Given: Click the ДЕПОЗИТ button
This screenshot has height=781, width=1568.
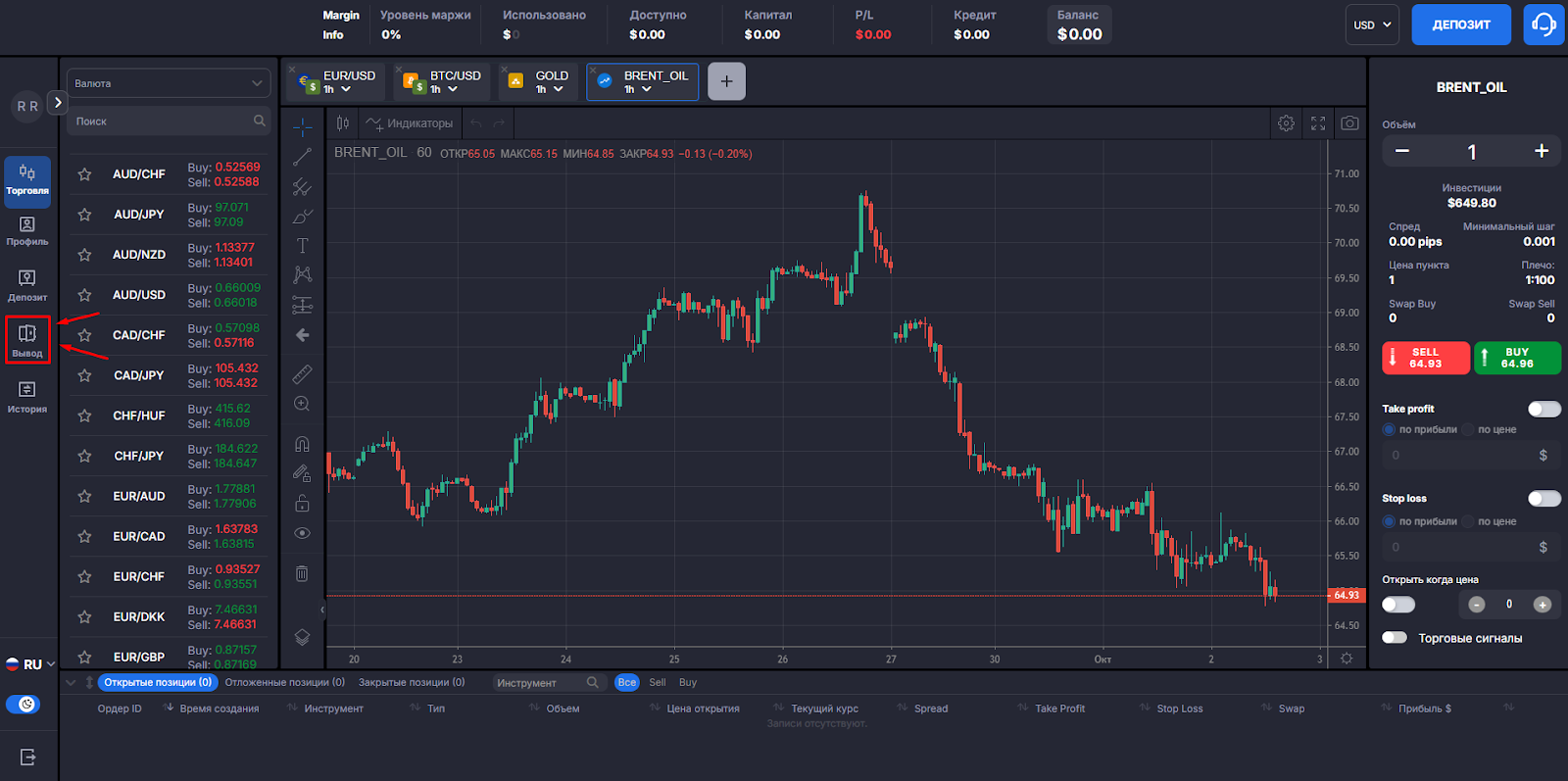Looking at the screenshot, I should coord(1461,24).
